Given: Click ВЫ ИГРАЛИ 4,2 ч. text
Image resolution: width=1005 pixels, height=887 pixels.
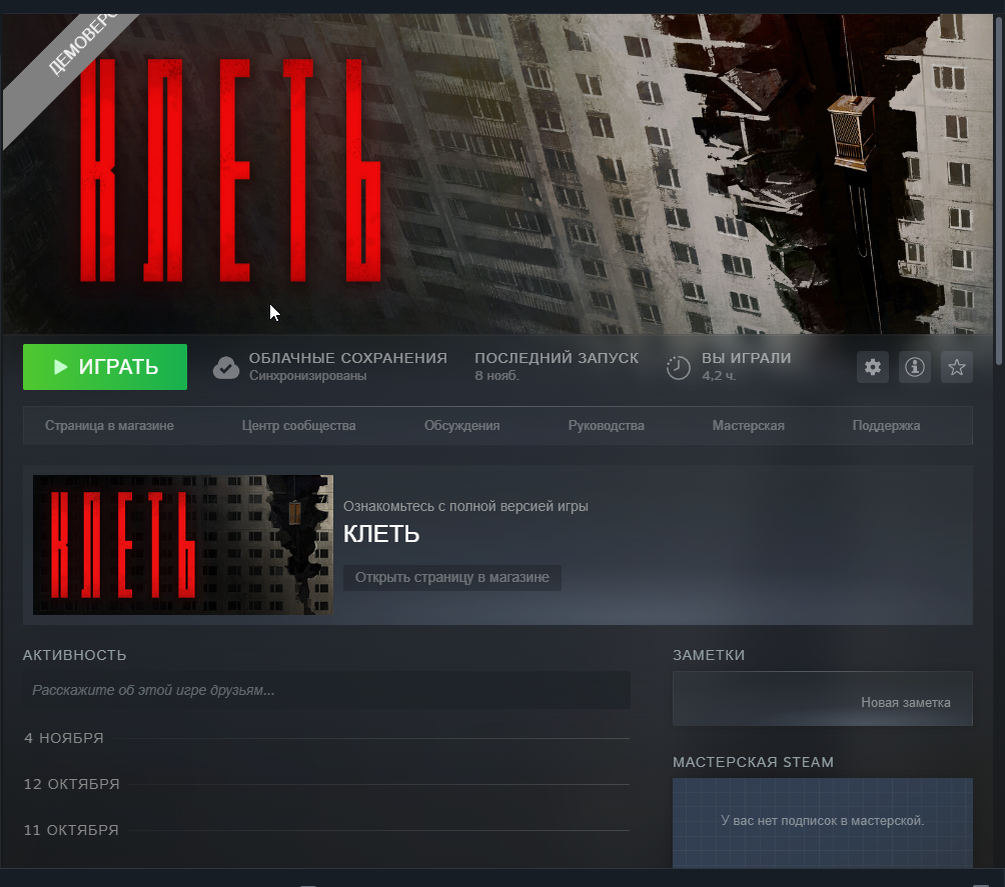Looking at the screenshot, I should click(x=746, y=367).
